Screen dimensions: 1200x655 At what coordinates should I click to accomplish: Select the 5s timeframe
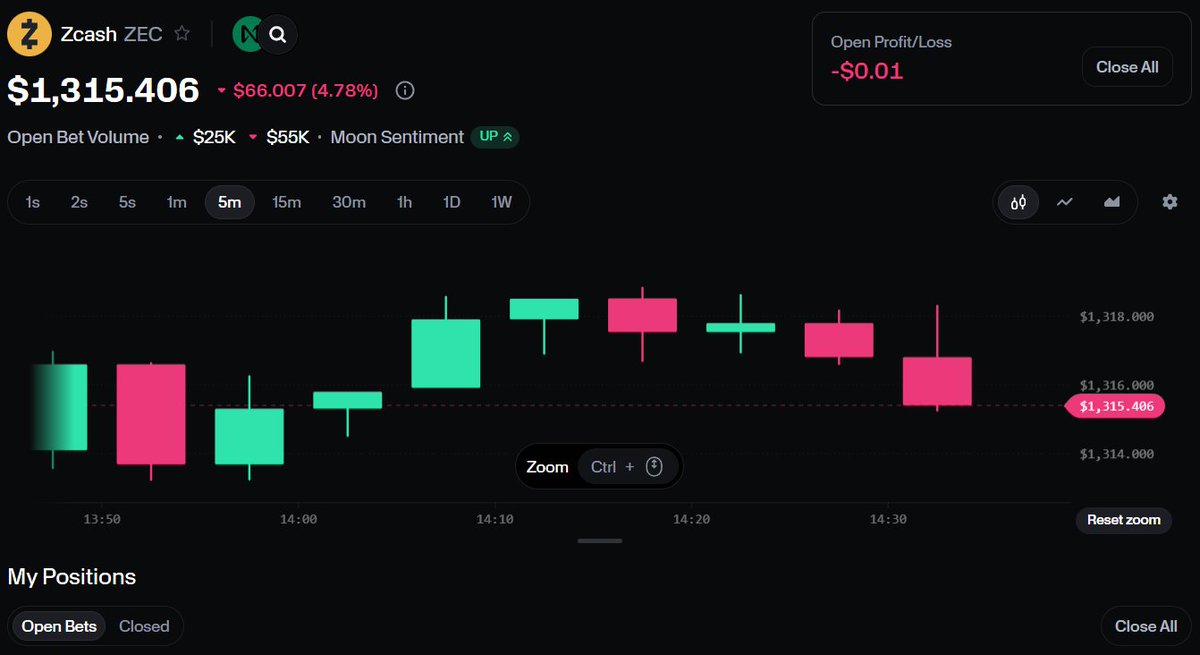[x=127, y=202]
